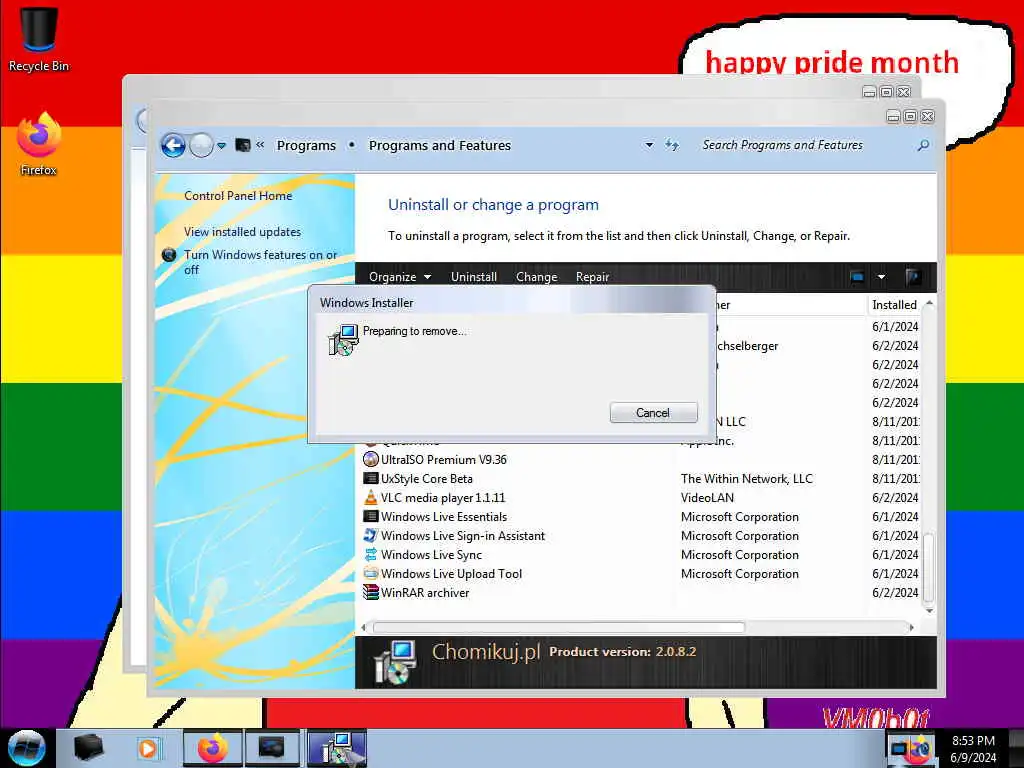Select UltraISO Premium V9.36 entry
The width and height of the screenshot is (1024, 768).
pyautogui.click(x=443, y=460)
